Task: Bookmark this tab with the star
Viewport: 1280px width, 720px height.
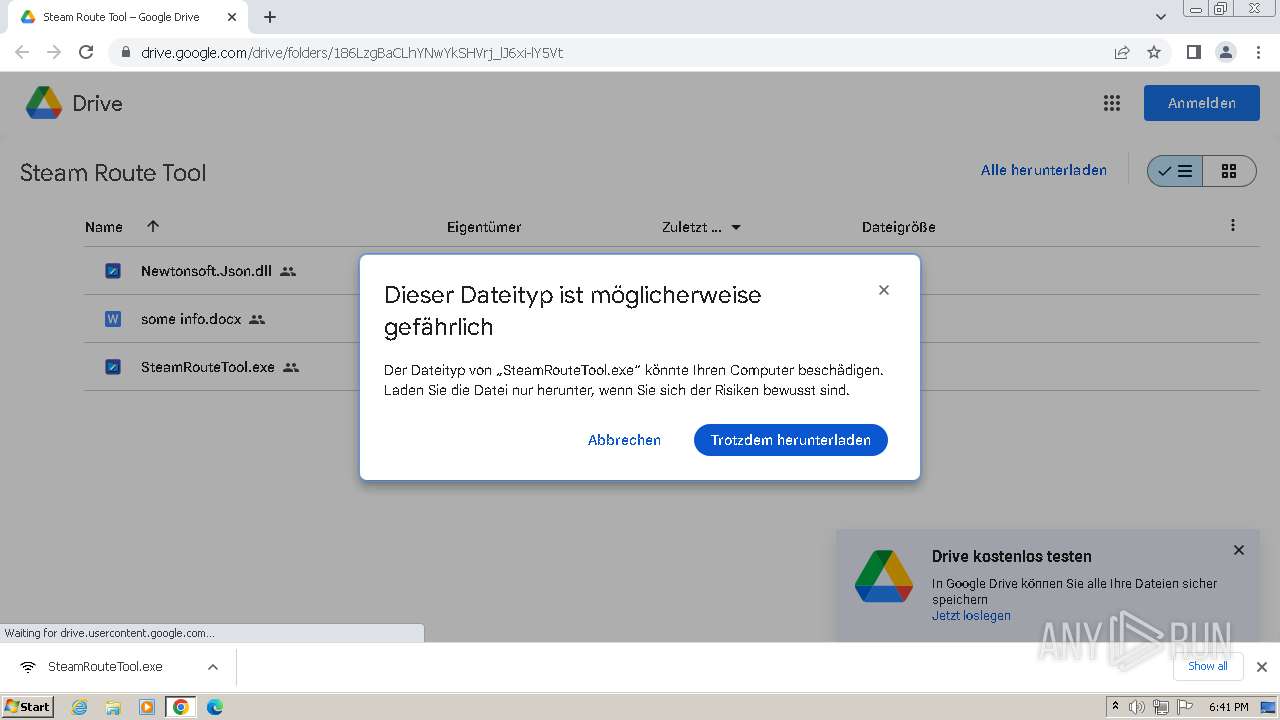Action: (x=1154, y=52)
